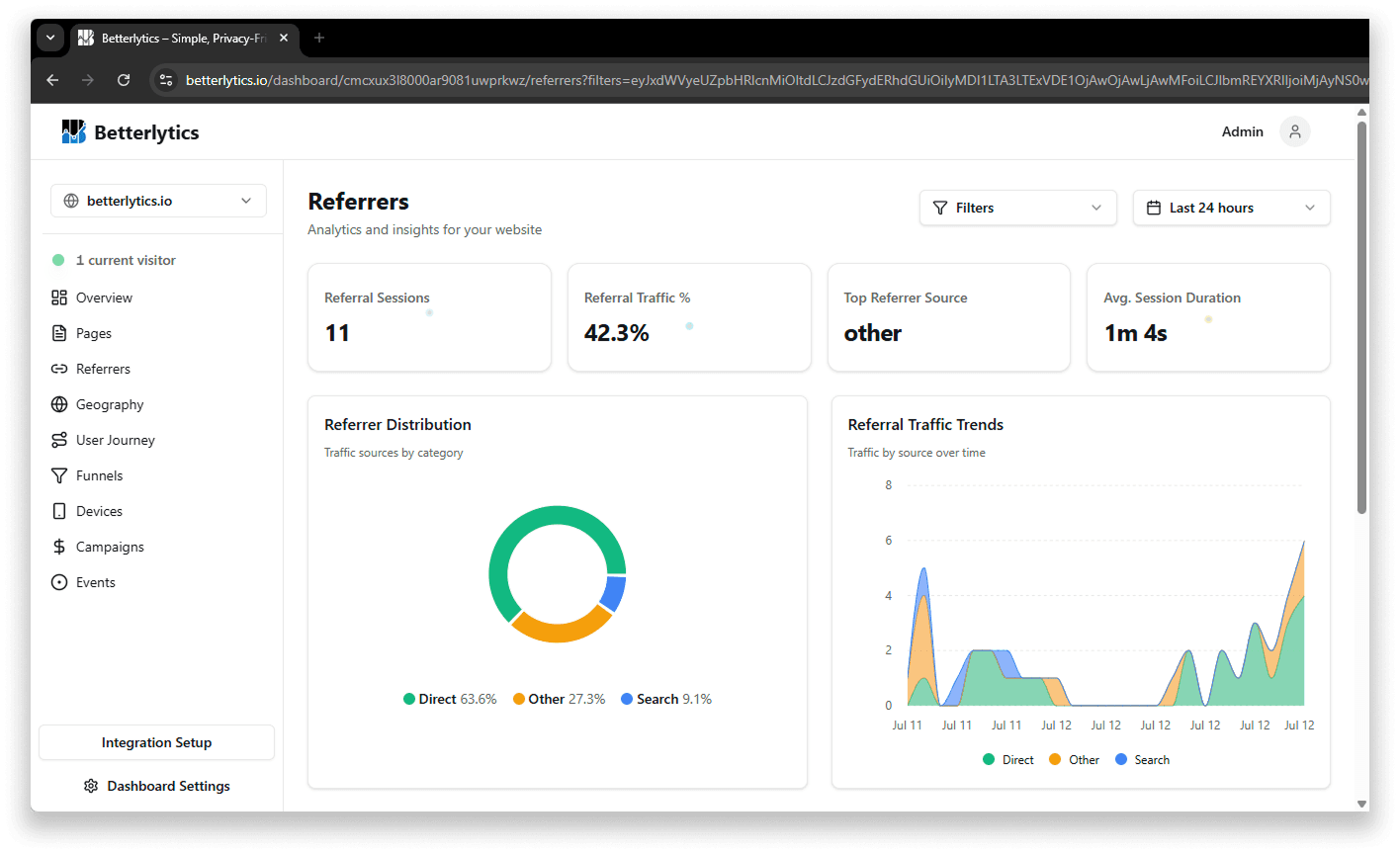This screenshot has height=854, width=1400.
Task: Open the Last 24 hours date range dropdown
Action: click(1232, 208)
